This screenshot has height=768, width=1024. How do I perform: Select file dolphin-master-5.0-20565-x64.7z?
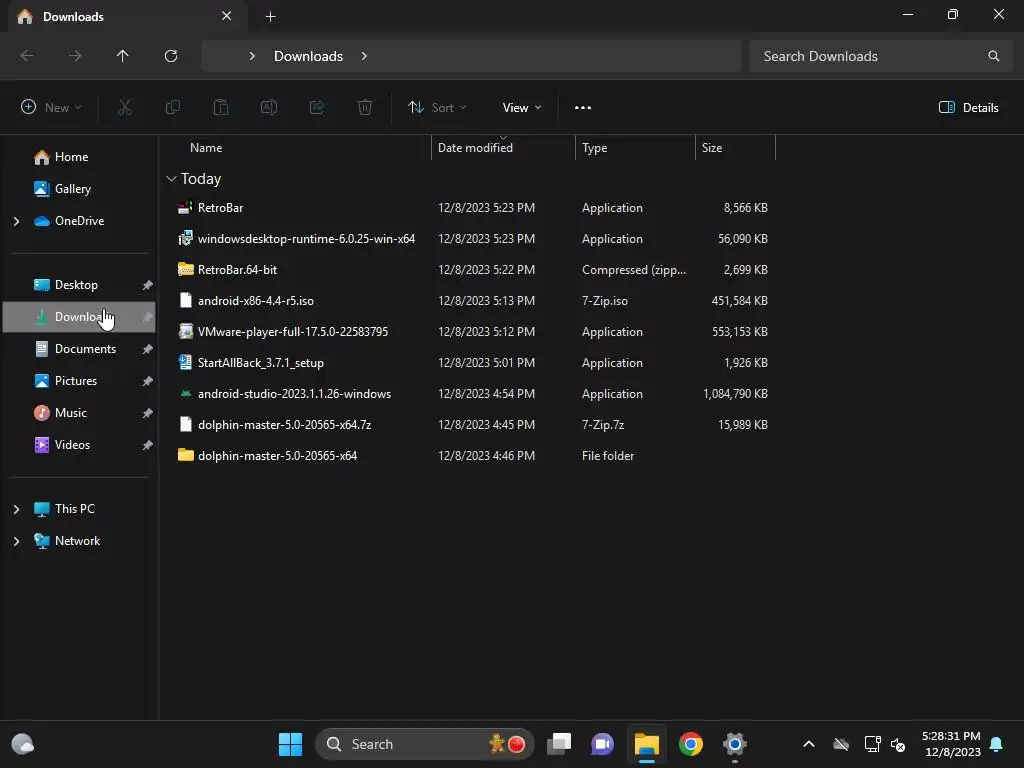(284, 424)
